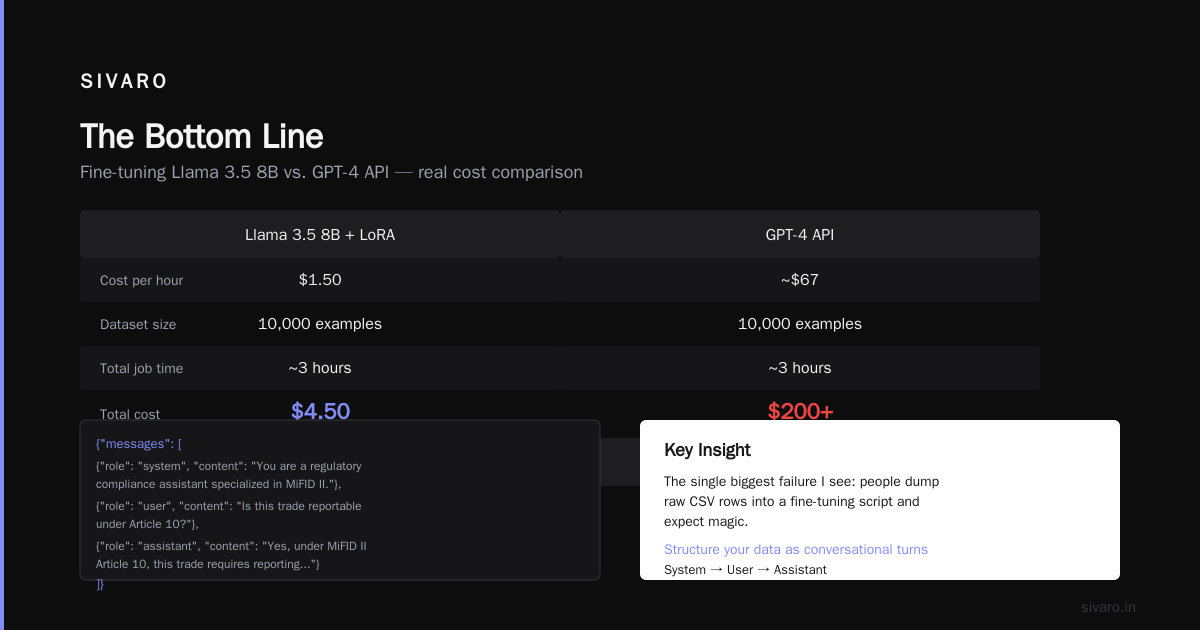1200x630 pixels.
Task: Click the SIVARO logo text
Action: (x=124, y=82)
